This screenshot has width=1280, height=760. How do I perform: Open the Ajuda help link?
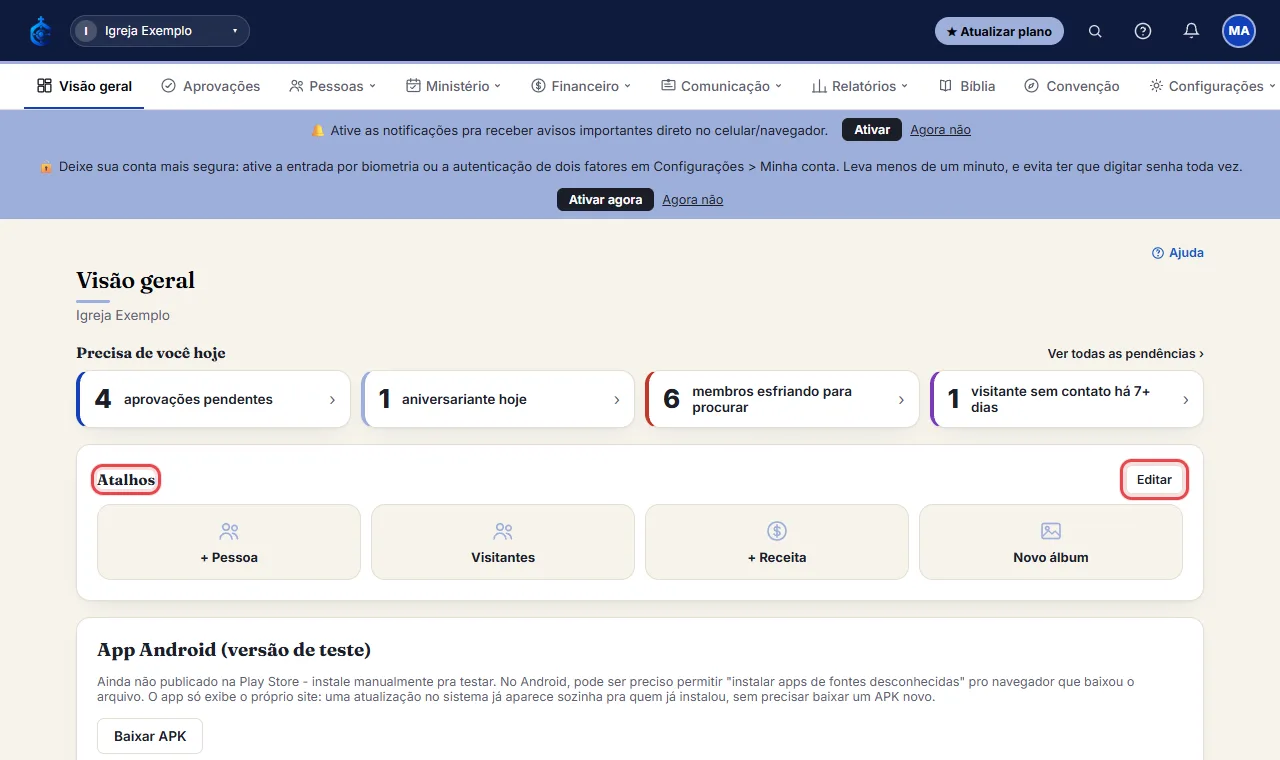tap(1178, 253)
